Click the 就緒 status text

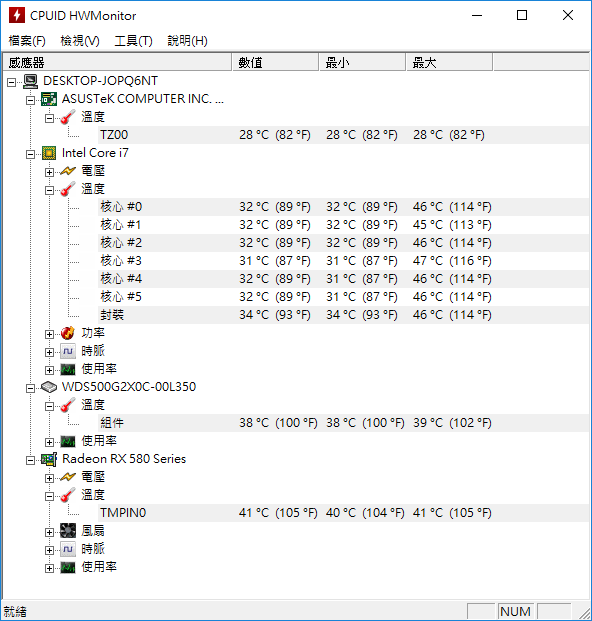[15, 611]
